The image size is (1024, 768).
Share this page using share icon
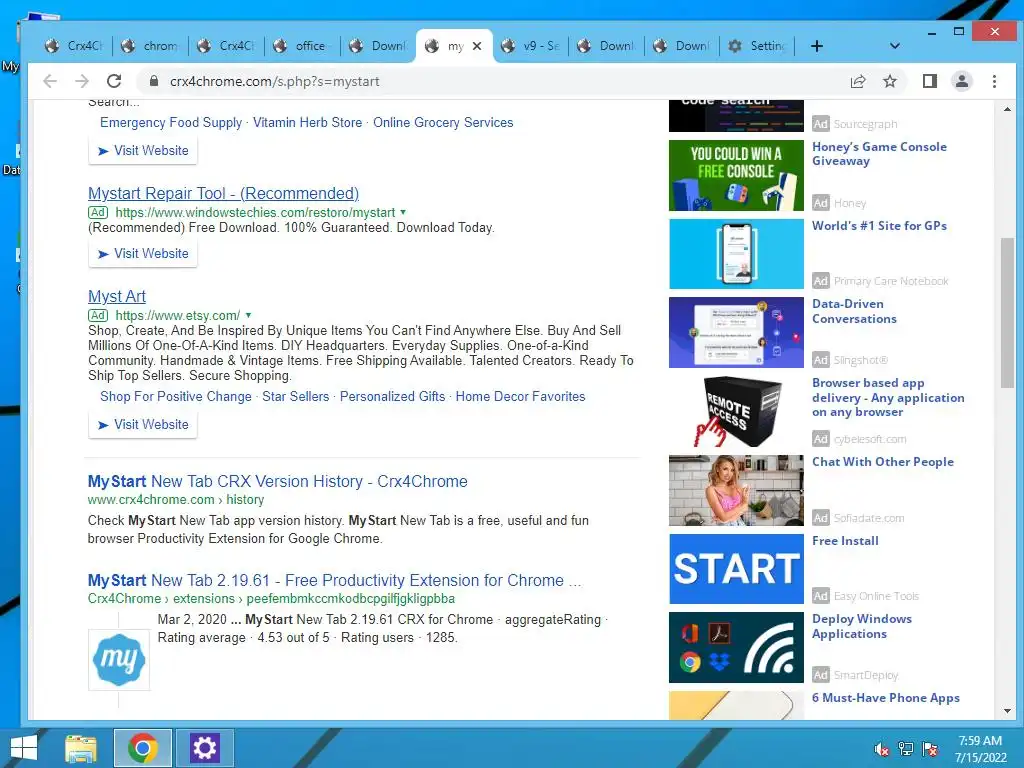pos(857,81)
